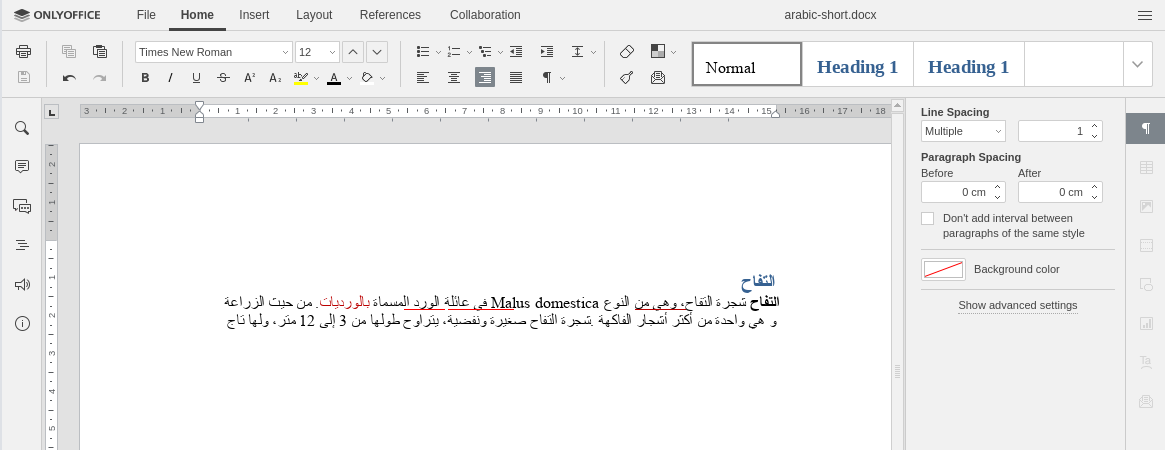
Task: Redo the last undone action
Action: [x=100, y=77]
